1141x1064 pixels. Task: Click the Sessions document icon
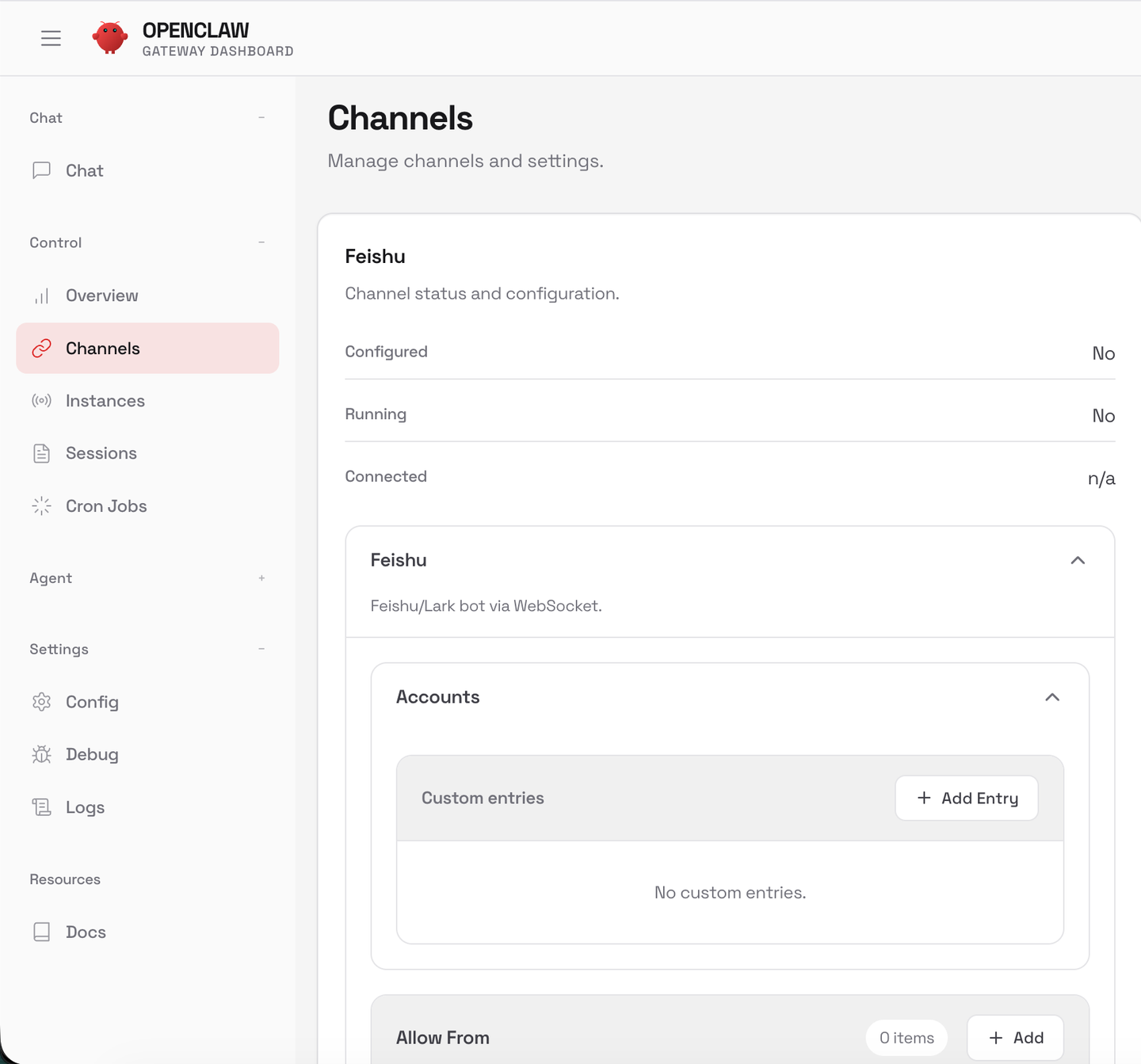pyautogui.click(x=42, y=453)
